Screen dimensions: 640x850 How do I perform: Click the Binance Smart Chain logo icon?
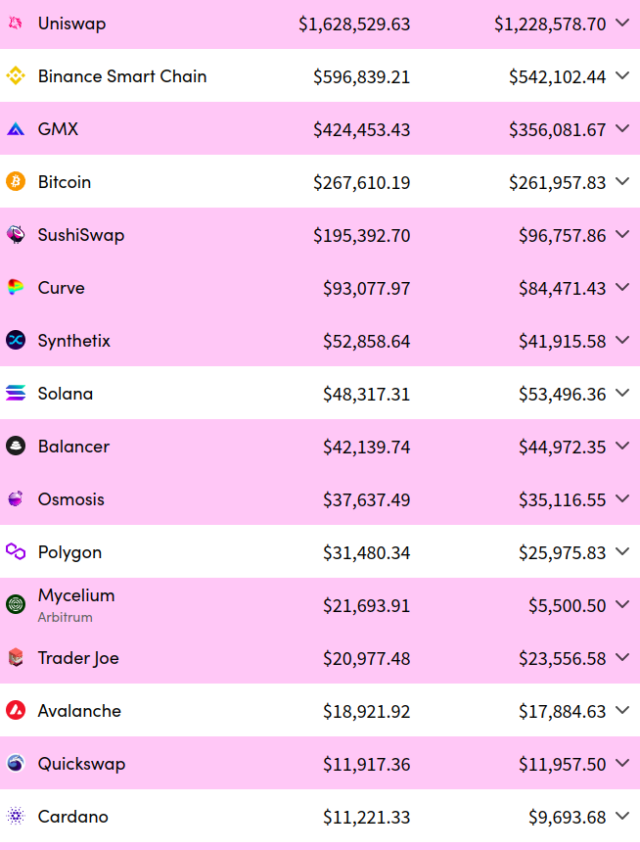pos(15,76)
